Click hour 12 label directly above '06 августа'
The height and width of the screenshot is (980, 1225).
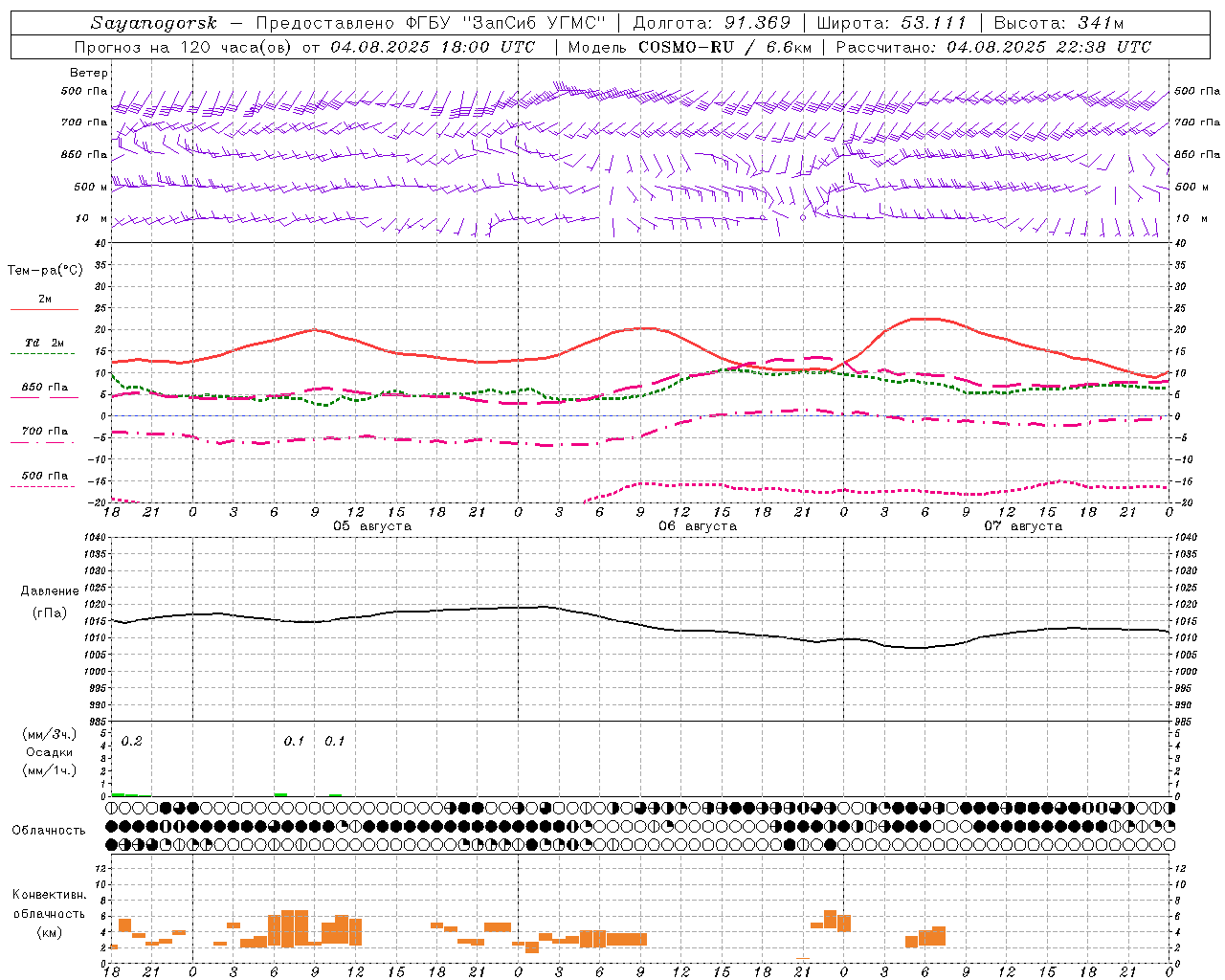[680, 512]
